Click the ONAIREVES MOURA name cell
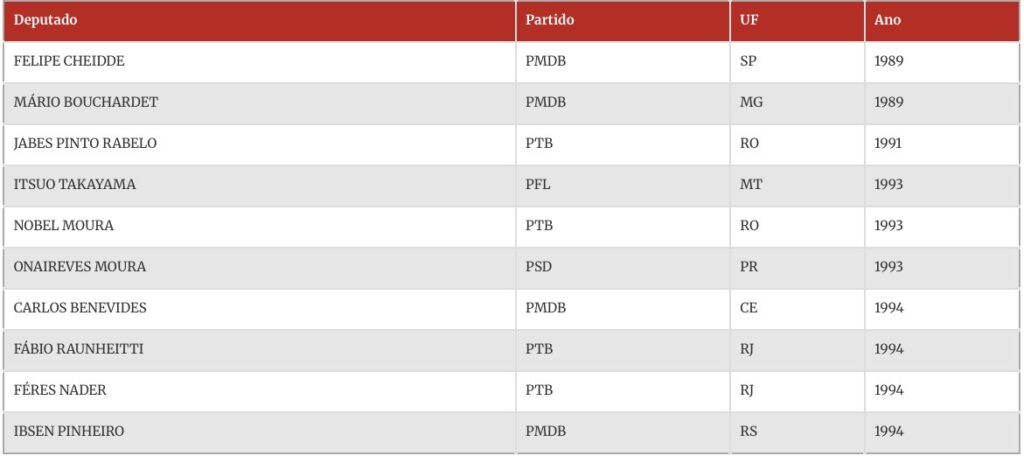Image resolution: width=1024 pixels, height=456 pixels. (80, 266)
